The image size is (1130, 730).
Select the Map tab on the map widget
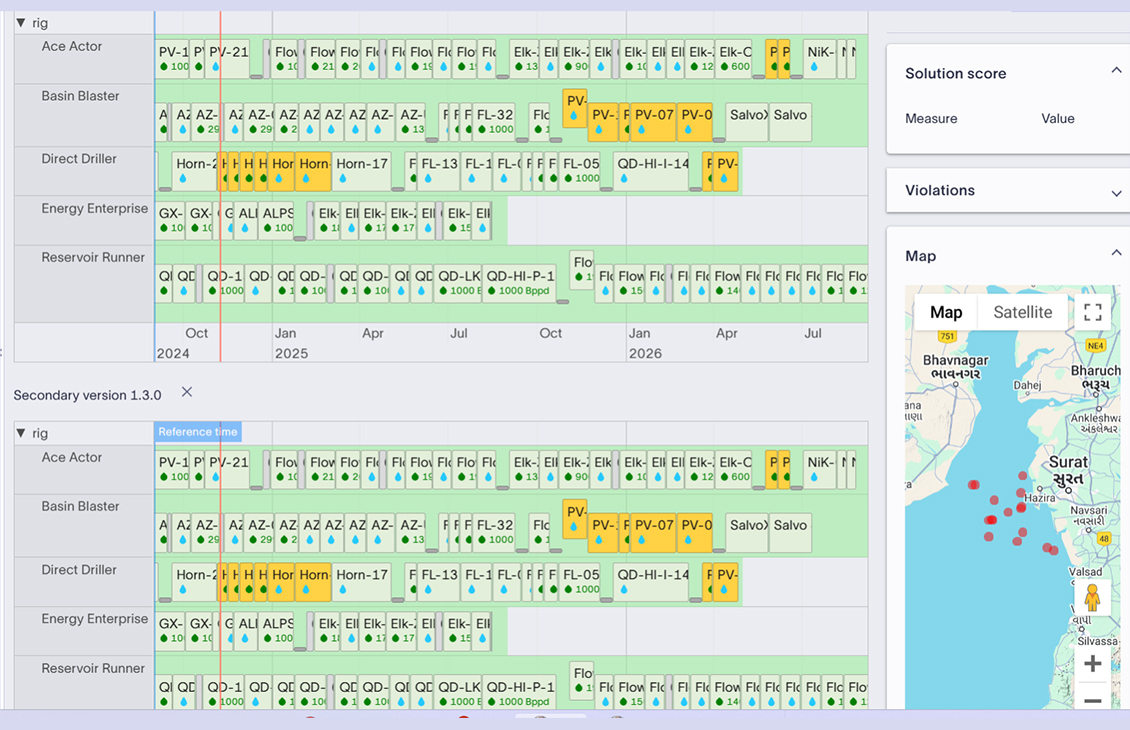click(945, 311)
